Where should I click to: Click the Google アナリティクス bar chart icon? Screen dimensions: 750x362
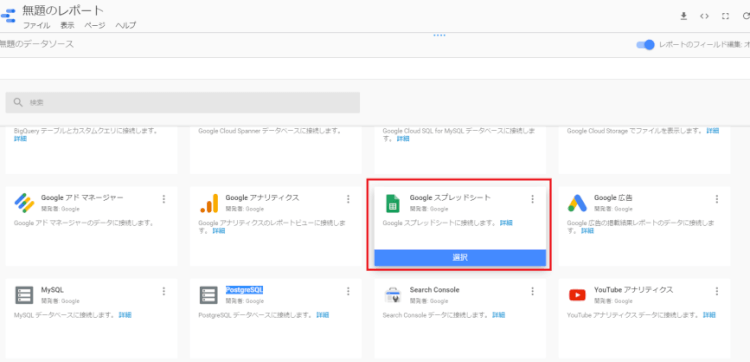pos(209,203)
